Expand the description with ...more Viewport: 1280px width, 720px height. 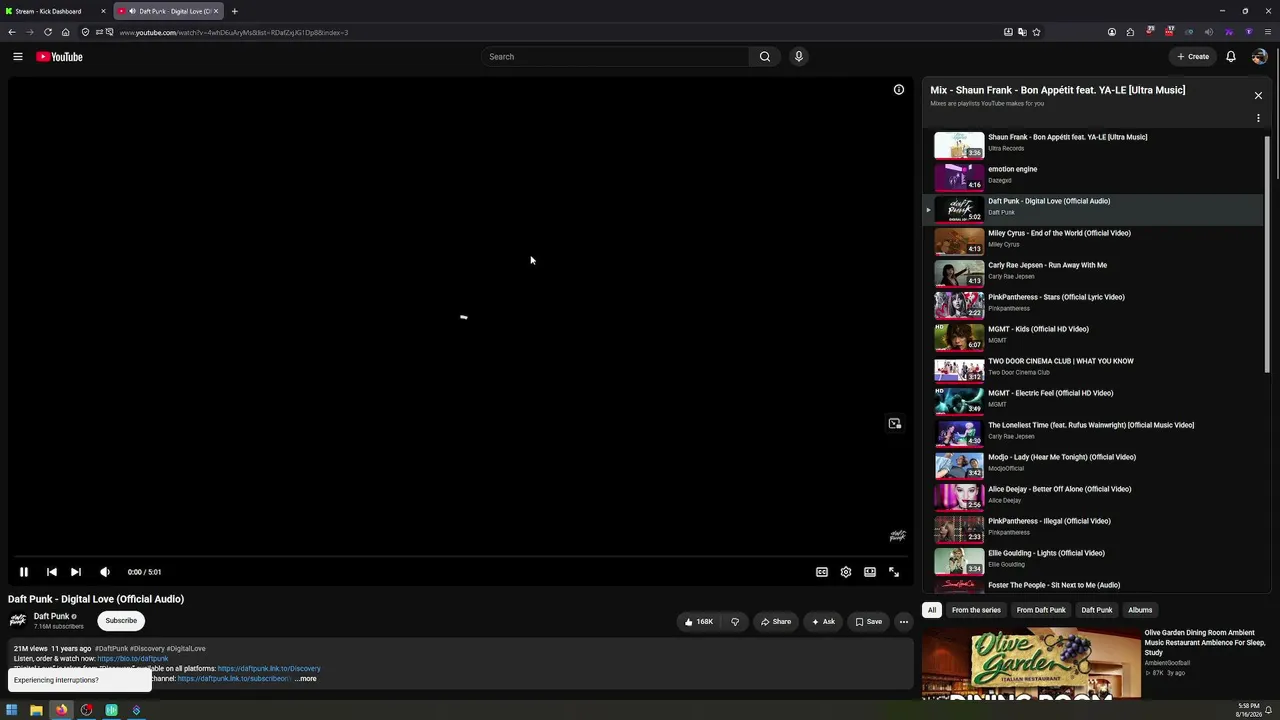(x=305, y=679)
